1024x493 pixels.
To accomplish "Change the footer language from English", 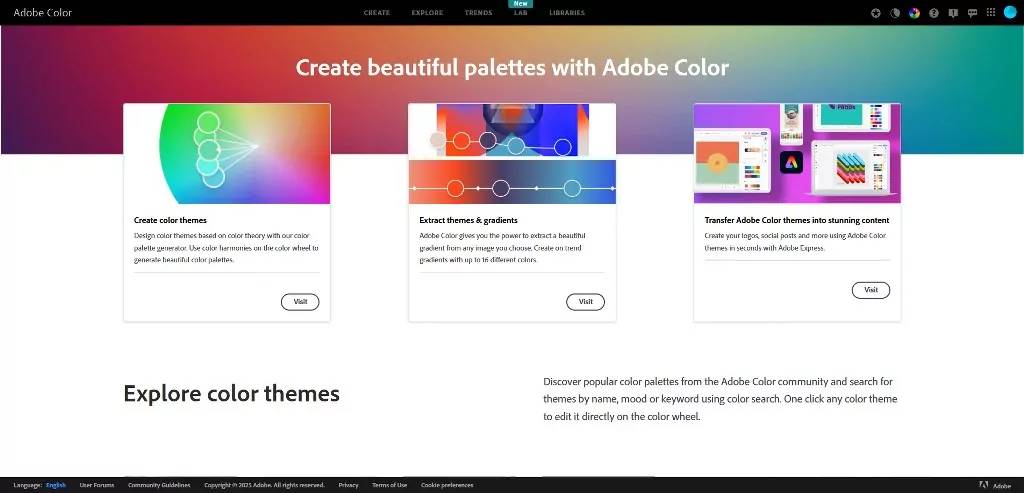I will [56, 485].
